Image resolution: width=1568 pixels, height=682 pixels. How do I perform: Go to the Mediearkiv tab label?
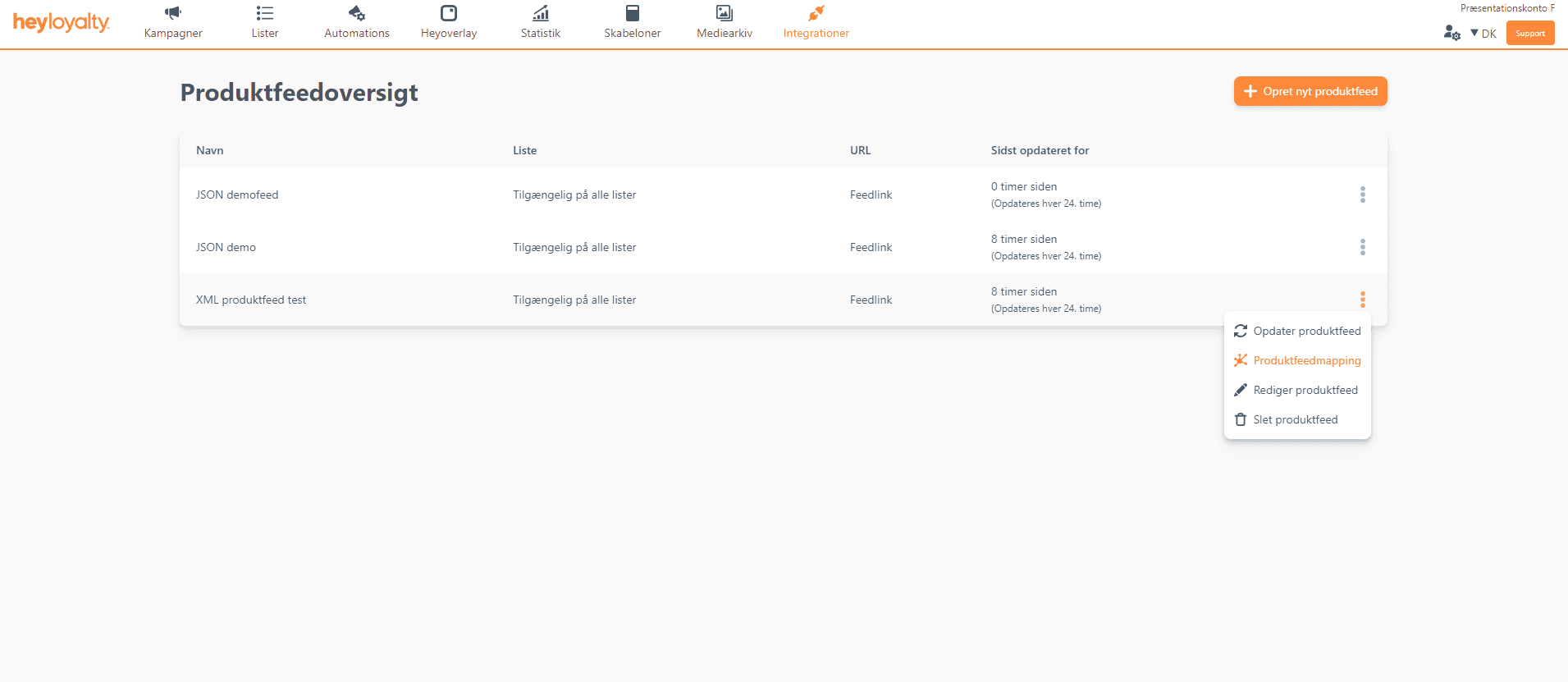tap(725, 34)
